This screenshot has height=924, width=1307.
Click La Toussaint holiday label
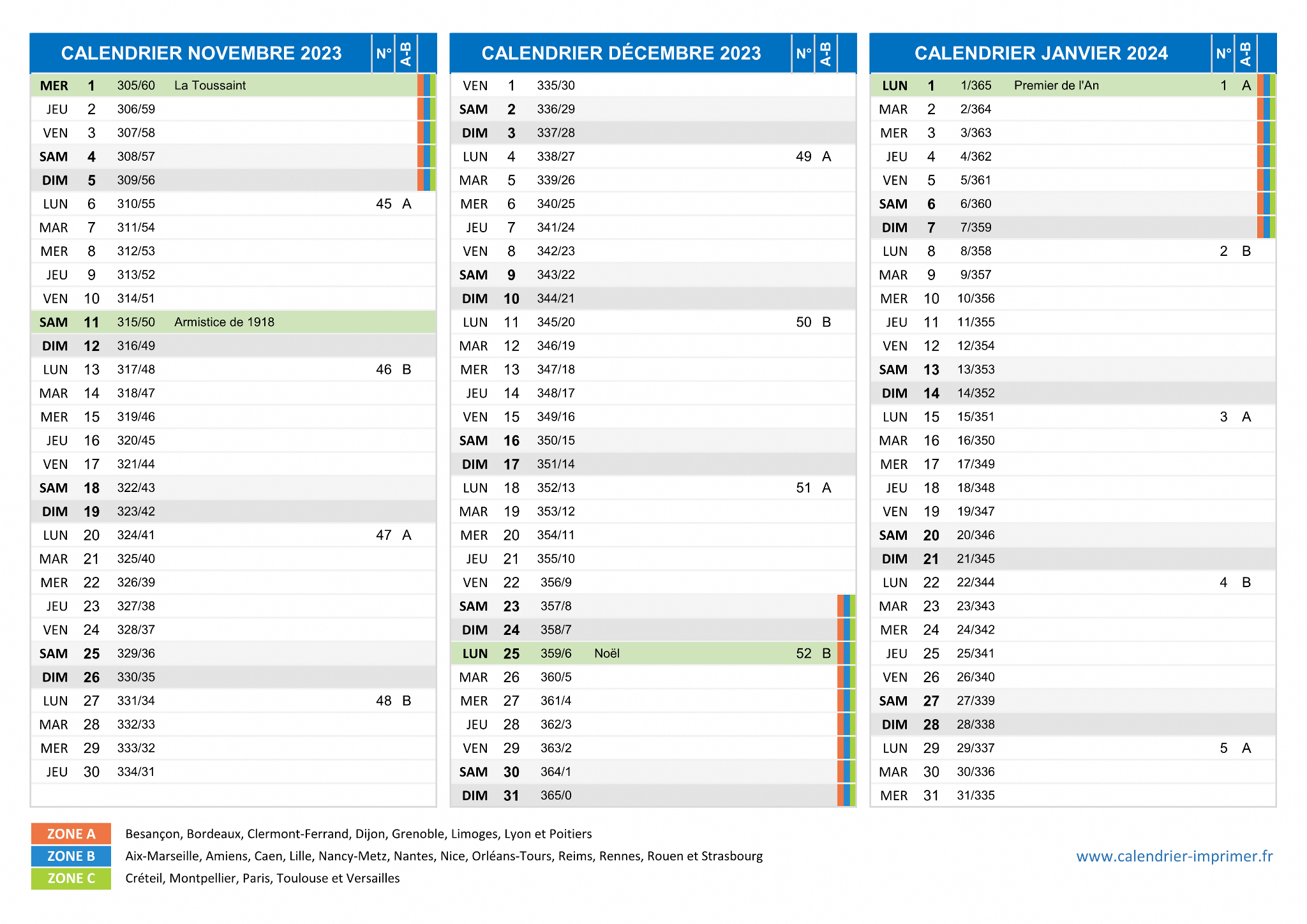(210, 86)
